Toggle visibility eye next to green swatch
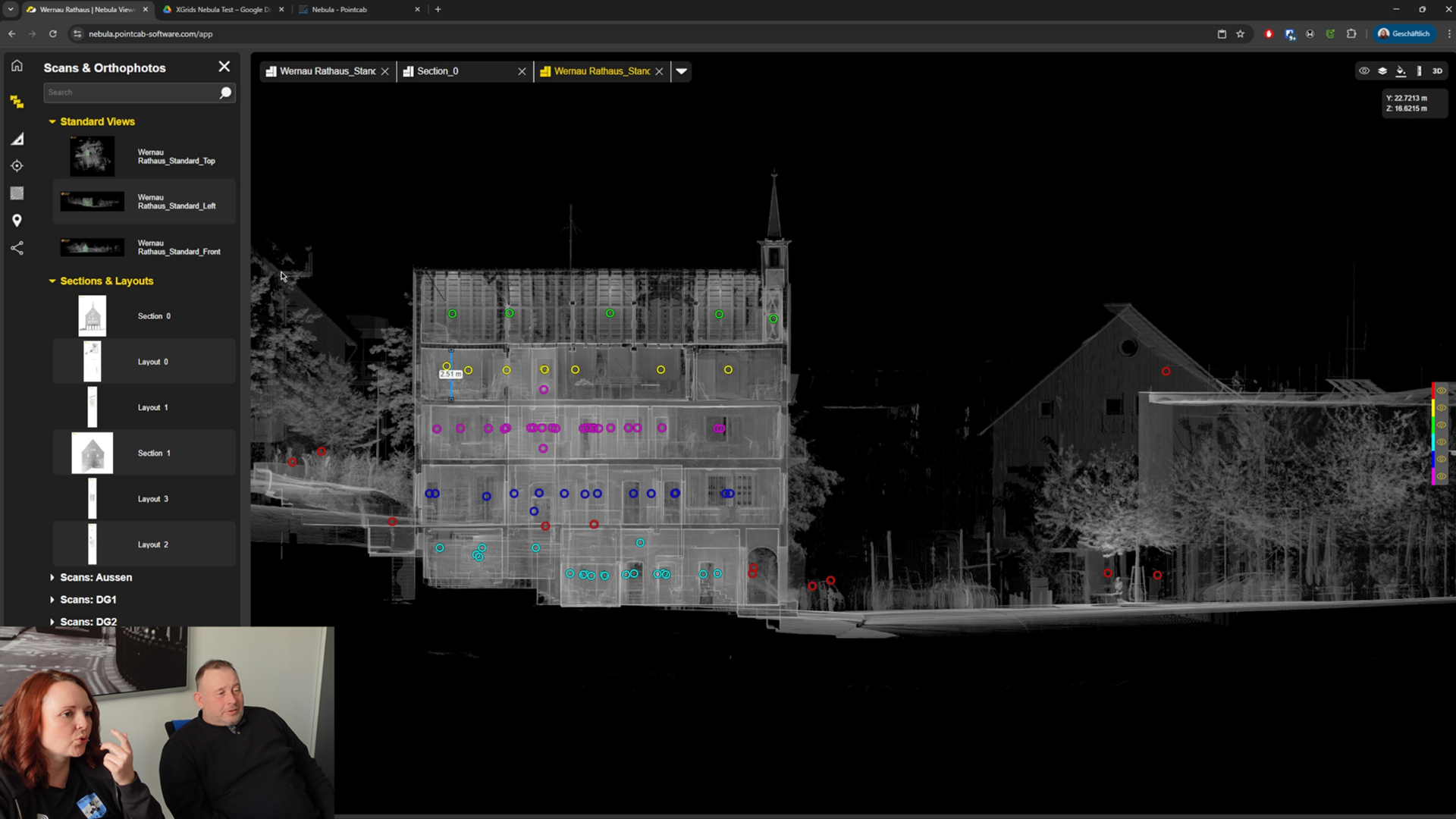This screenshot has height=819, width=1456. coord(1442,425)
